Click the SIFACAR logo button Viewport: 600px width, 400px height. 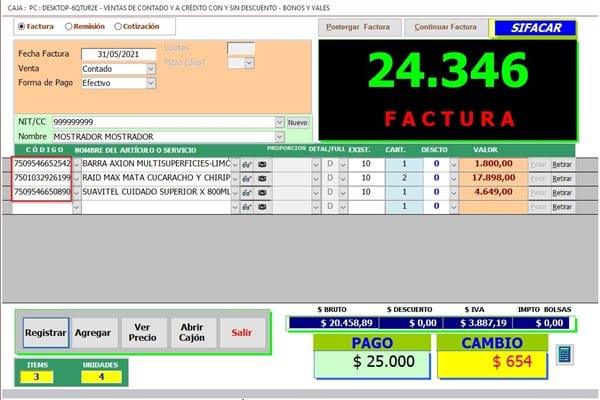535,28
